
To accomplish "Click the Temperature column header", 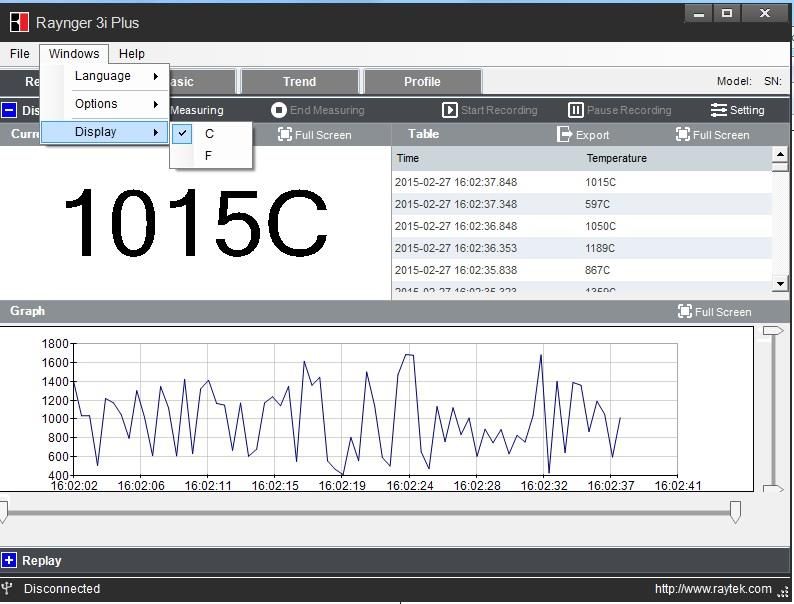I will click(616, 158).
